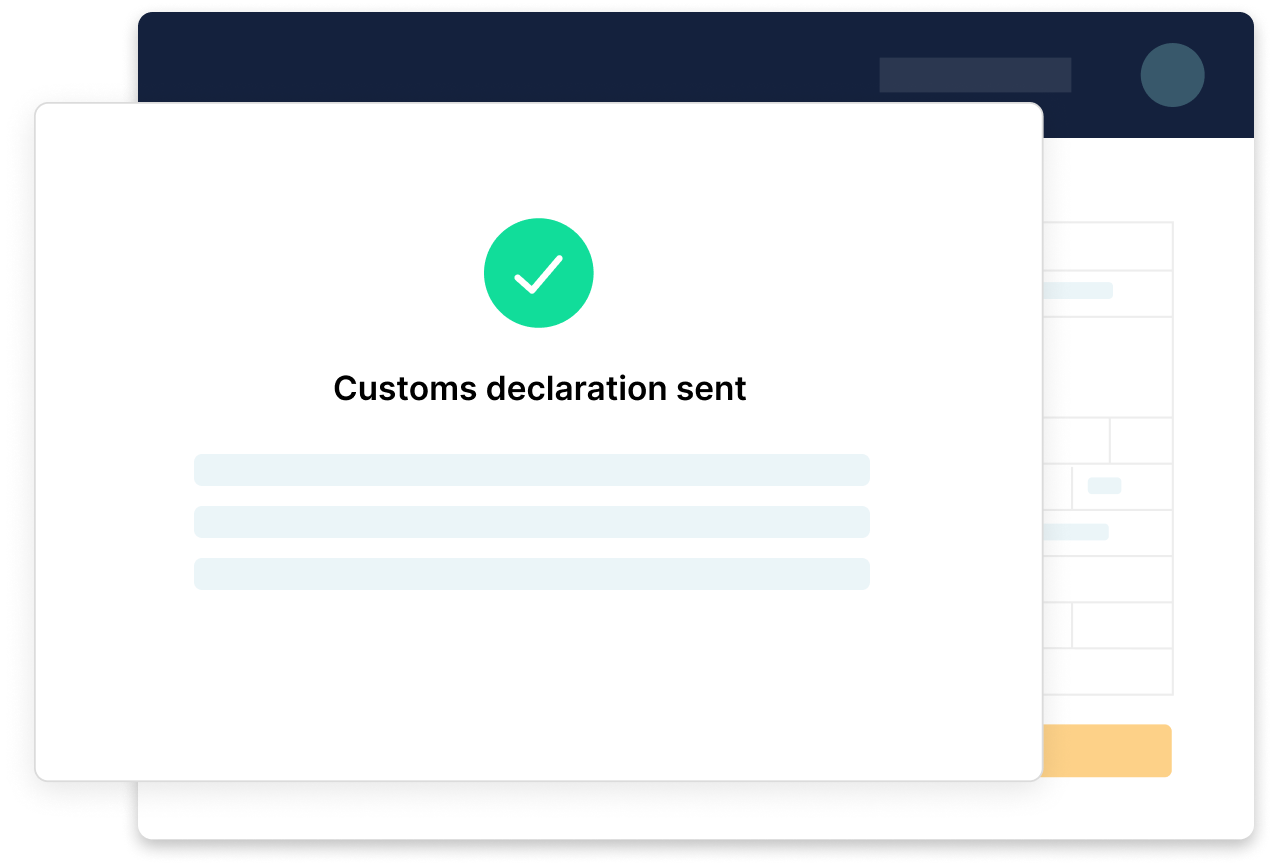Image resolution: width=1273 pixels, height=864 pixels.
Task: Click the right cell of the upper split row
Action: point(1141,440)
